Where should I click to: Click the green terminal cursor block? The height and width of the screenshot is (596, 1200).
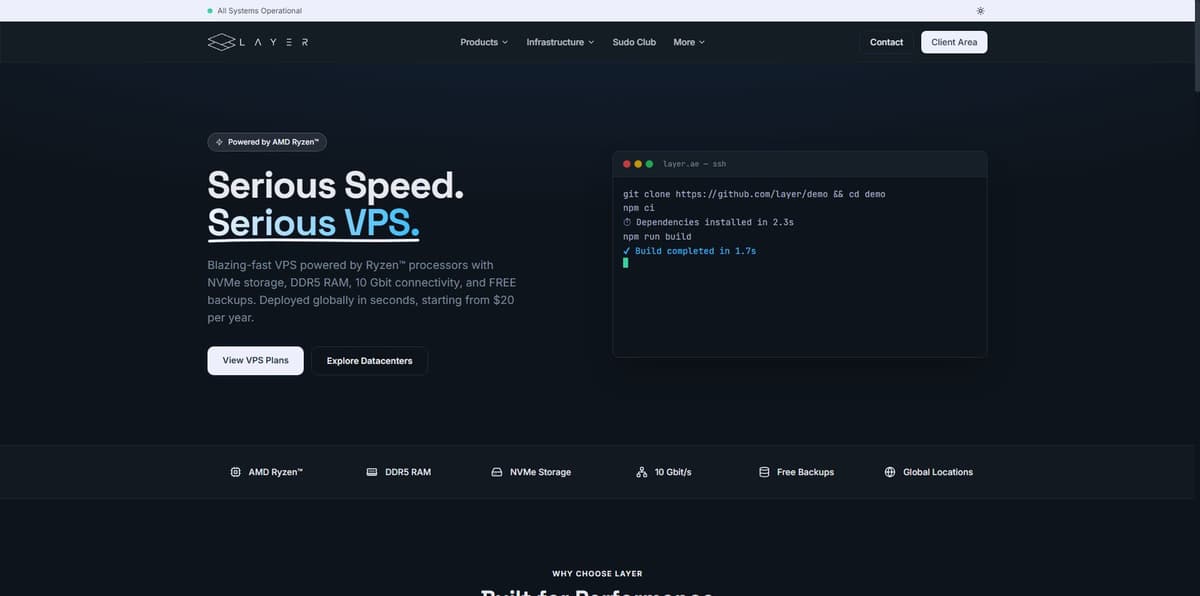tap(626, 263)
